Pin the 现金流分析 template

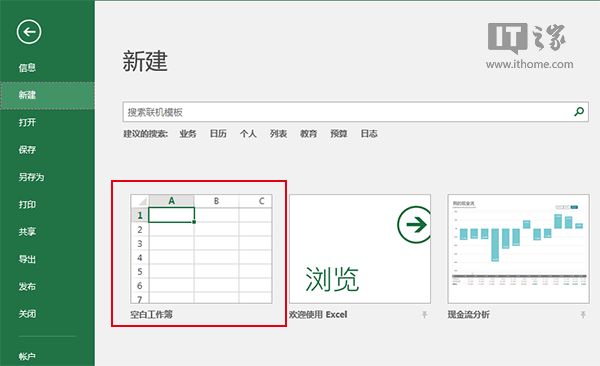(583, 315)
